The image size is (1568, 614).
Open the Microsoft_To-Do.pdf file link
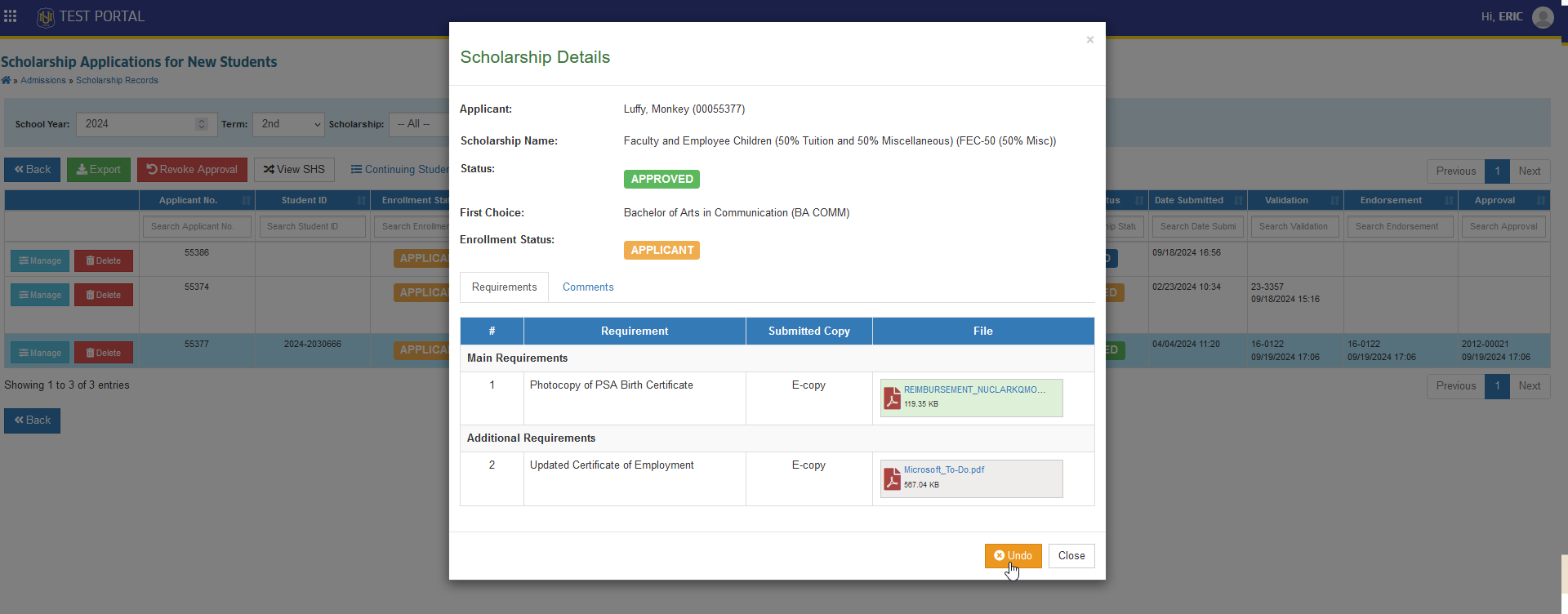(x=943, y=469)
